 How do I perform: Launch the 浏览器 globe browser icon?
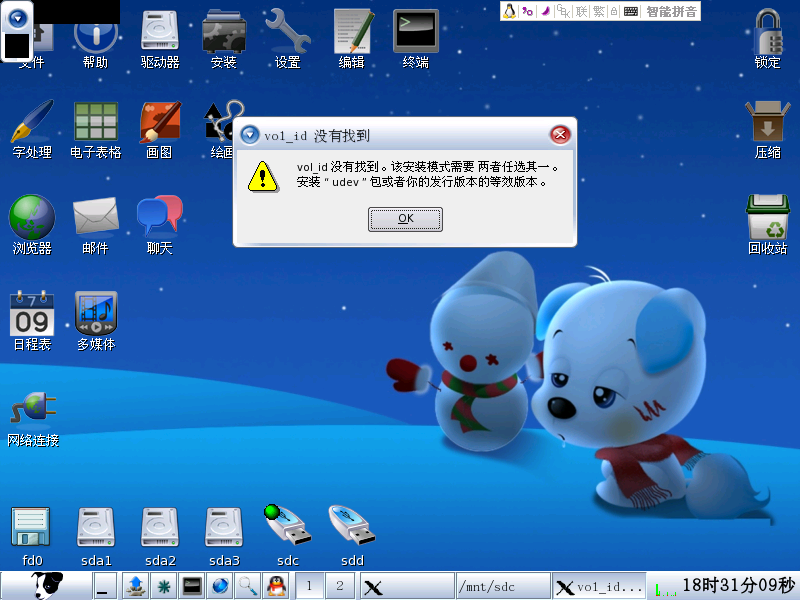coord(32,224)
